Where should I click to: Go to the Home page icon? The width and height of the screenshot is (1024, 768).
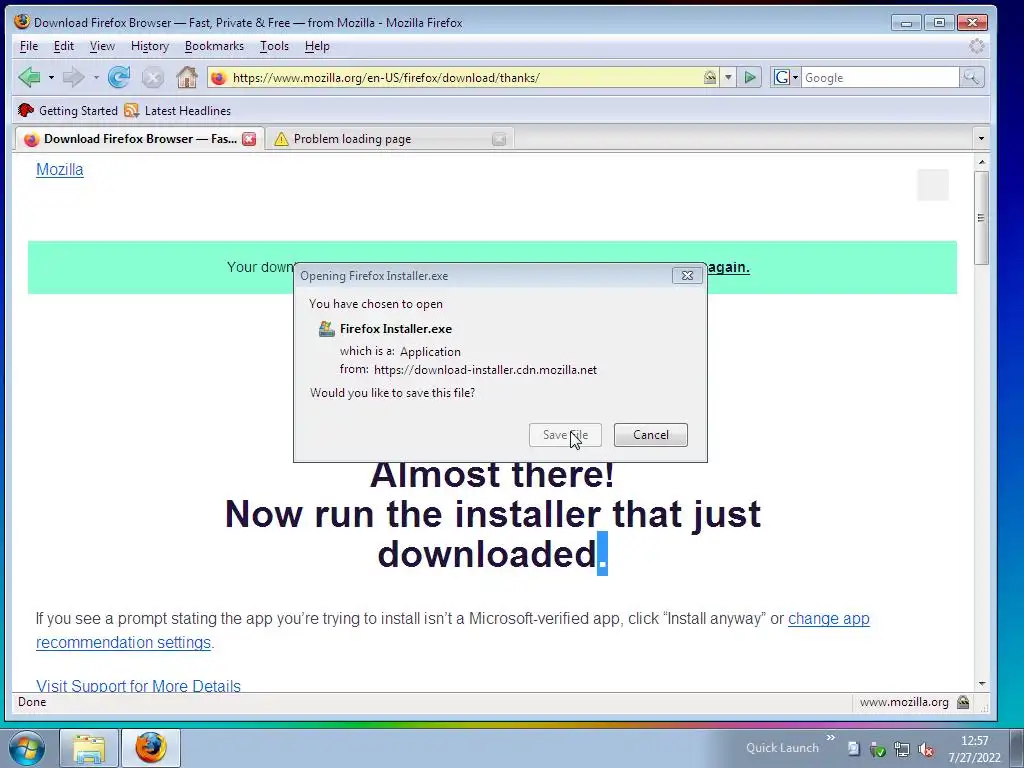187,78
